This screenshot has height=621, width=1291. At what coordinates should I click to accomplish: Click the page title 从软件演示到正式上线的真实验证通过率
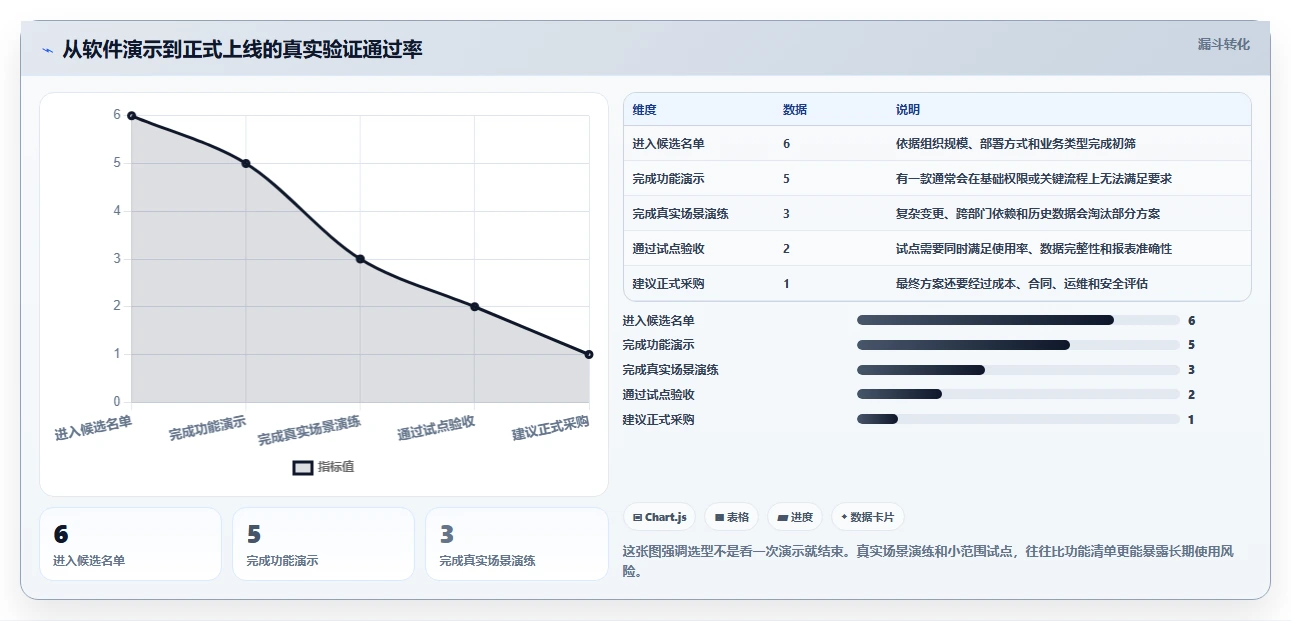242,49
